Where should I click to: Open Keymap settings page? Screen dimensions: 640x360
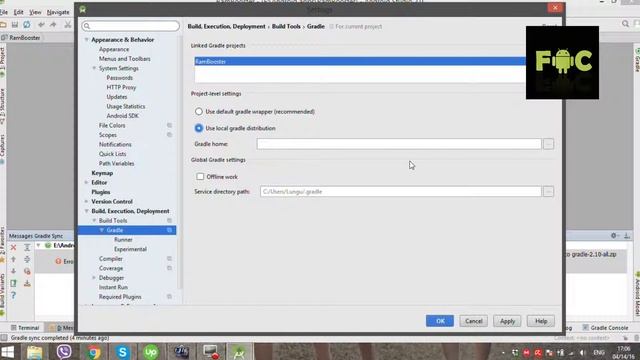(102, 173)
